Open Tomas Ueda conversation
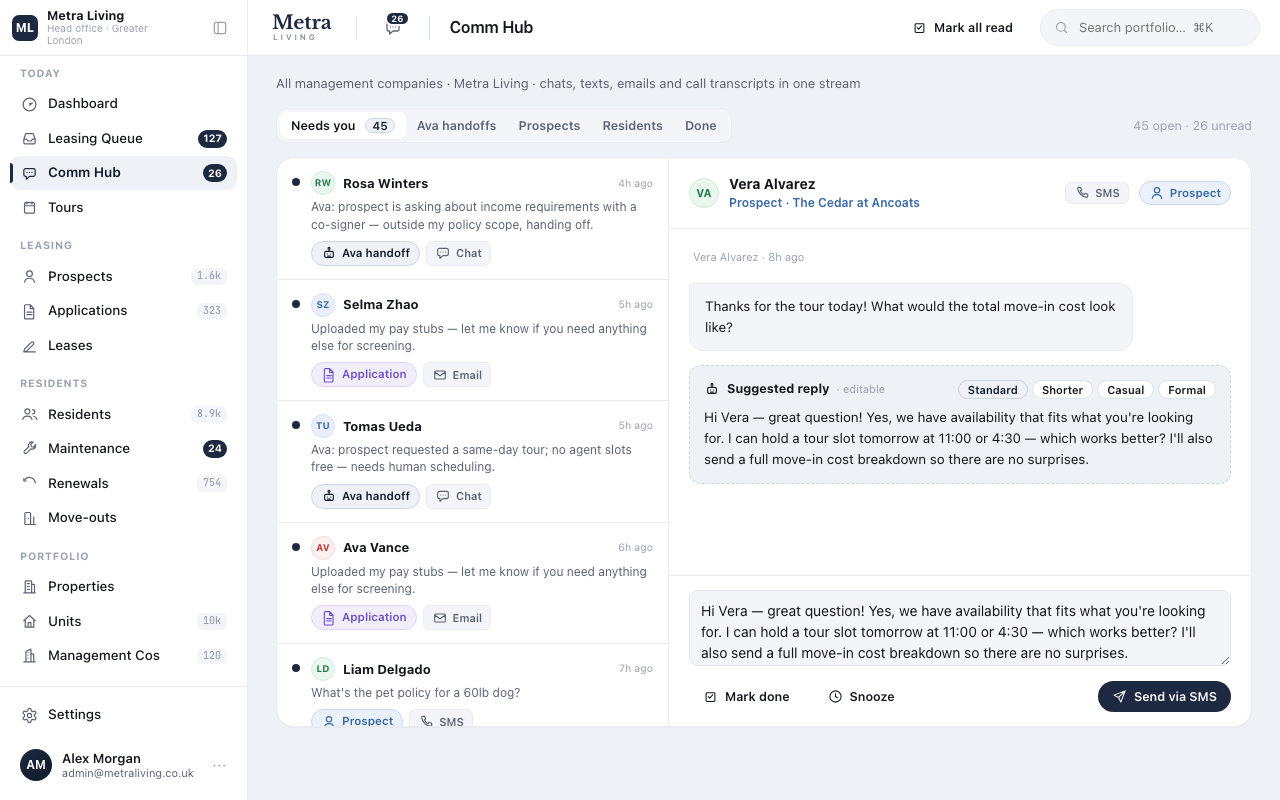 coord(473,462)
